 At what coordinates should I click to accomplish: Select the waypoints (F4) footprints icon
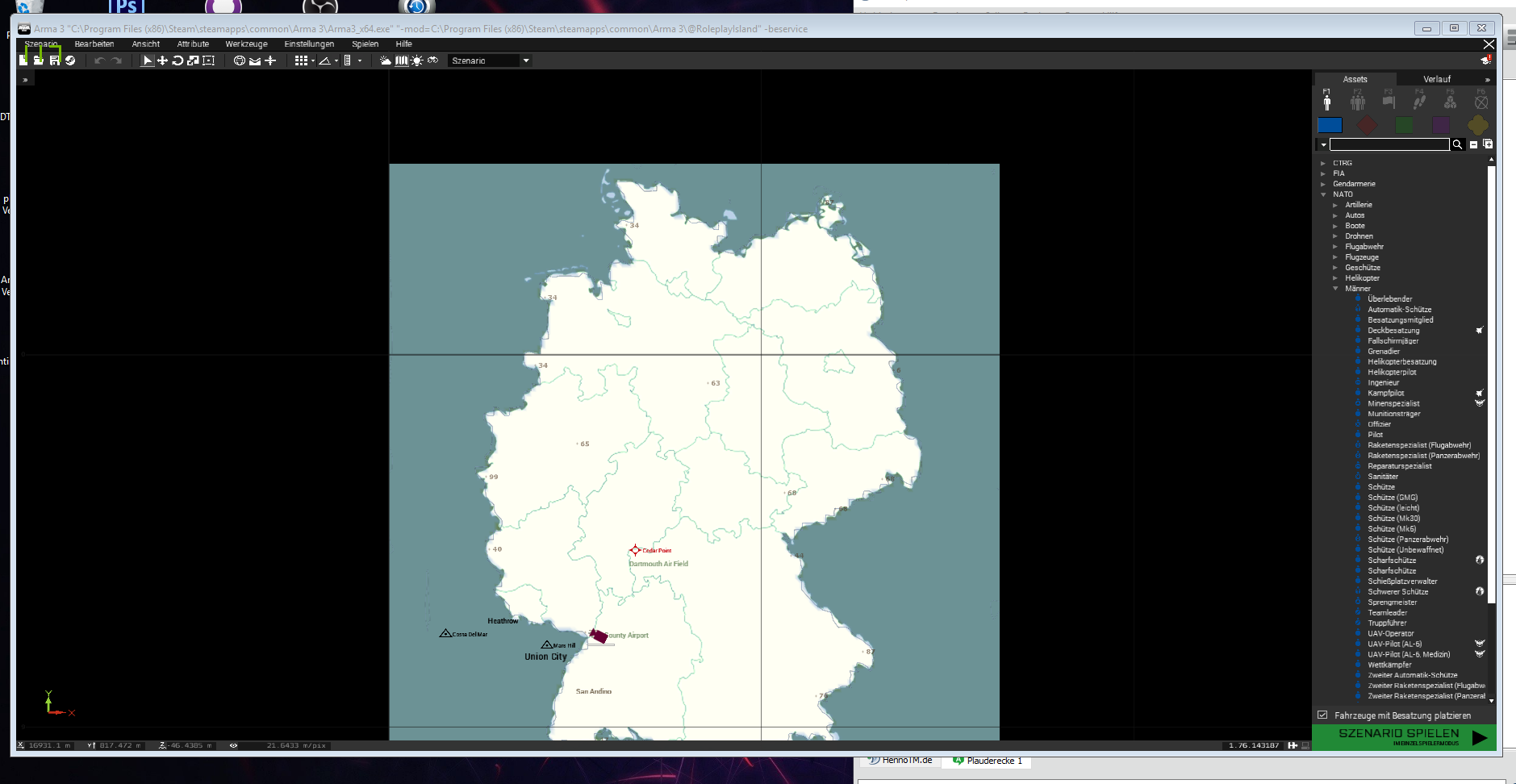coord(1419,101)
